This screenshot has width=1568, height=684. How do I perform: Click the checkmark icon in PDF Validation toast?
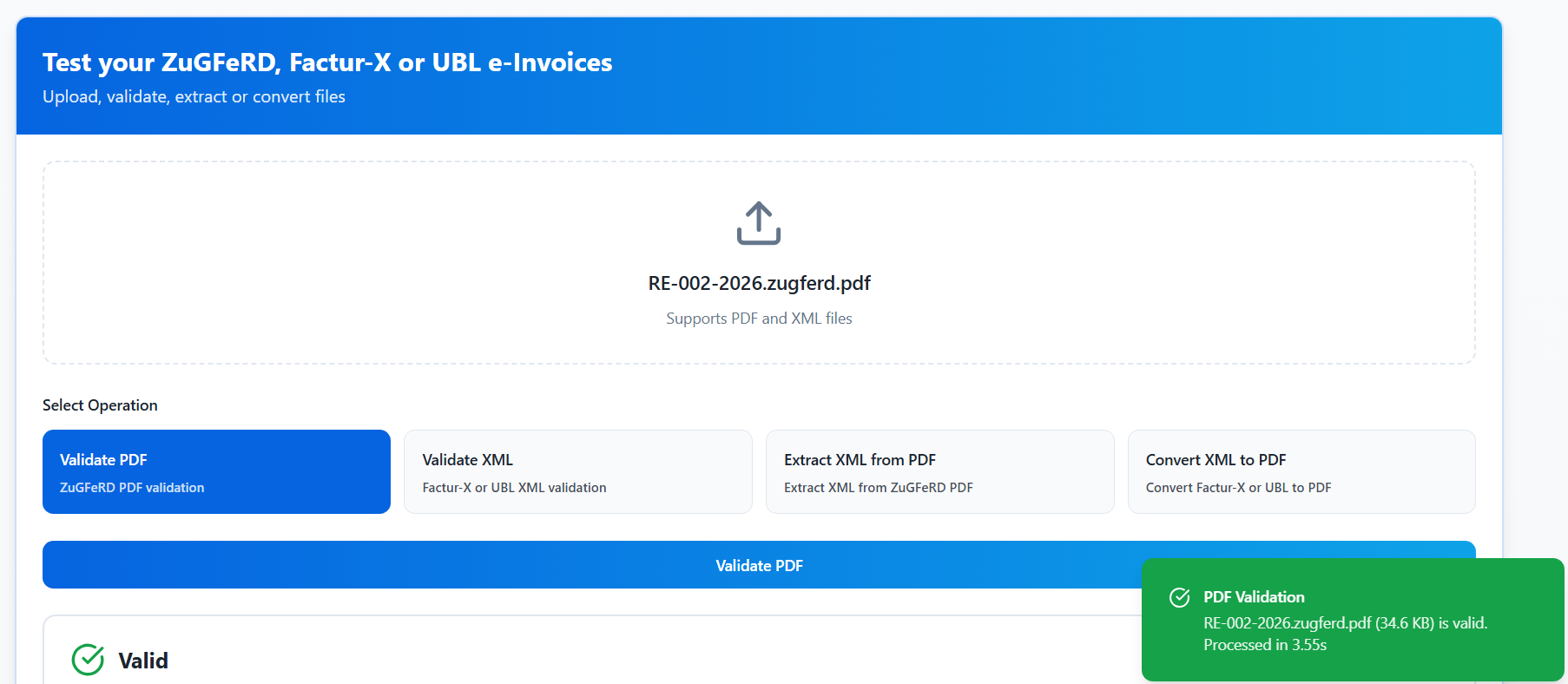click(1180, 597)
